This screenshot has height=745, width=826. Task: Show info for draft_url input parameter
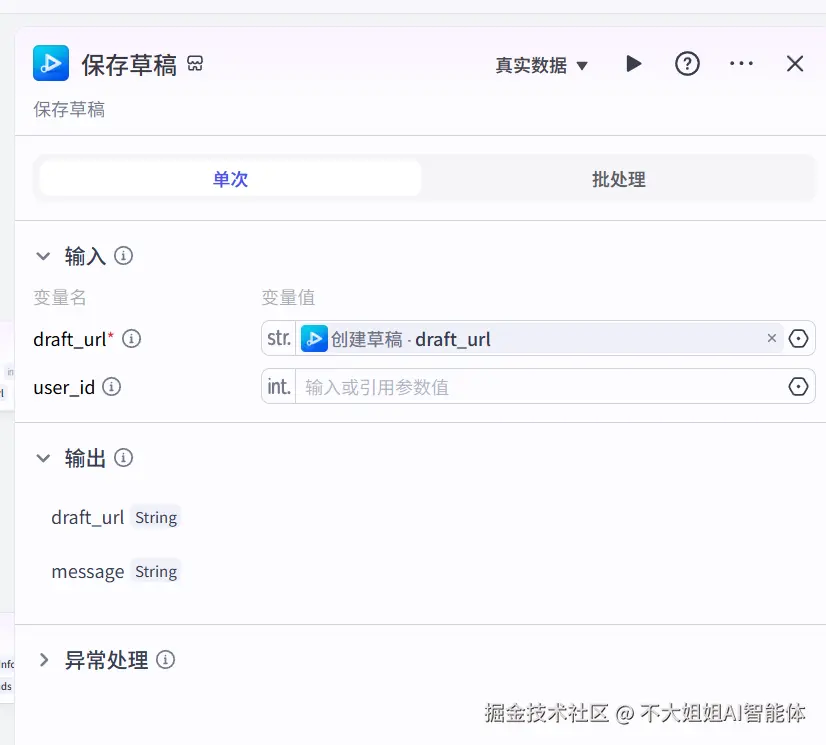(132, 339)
